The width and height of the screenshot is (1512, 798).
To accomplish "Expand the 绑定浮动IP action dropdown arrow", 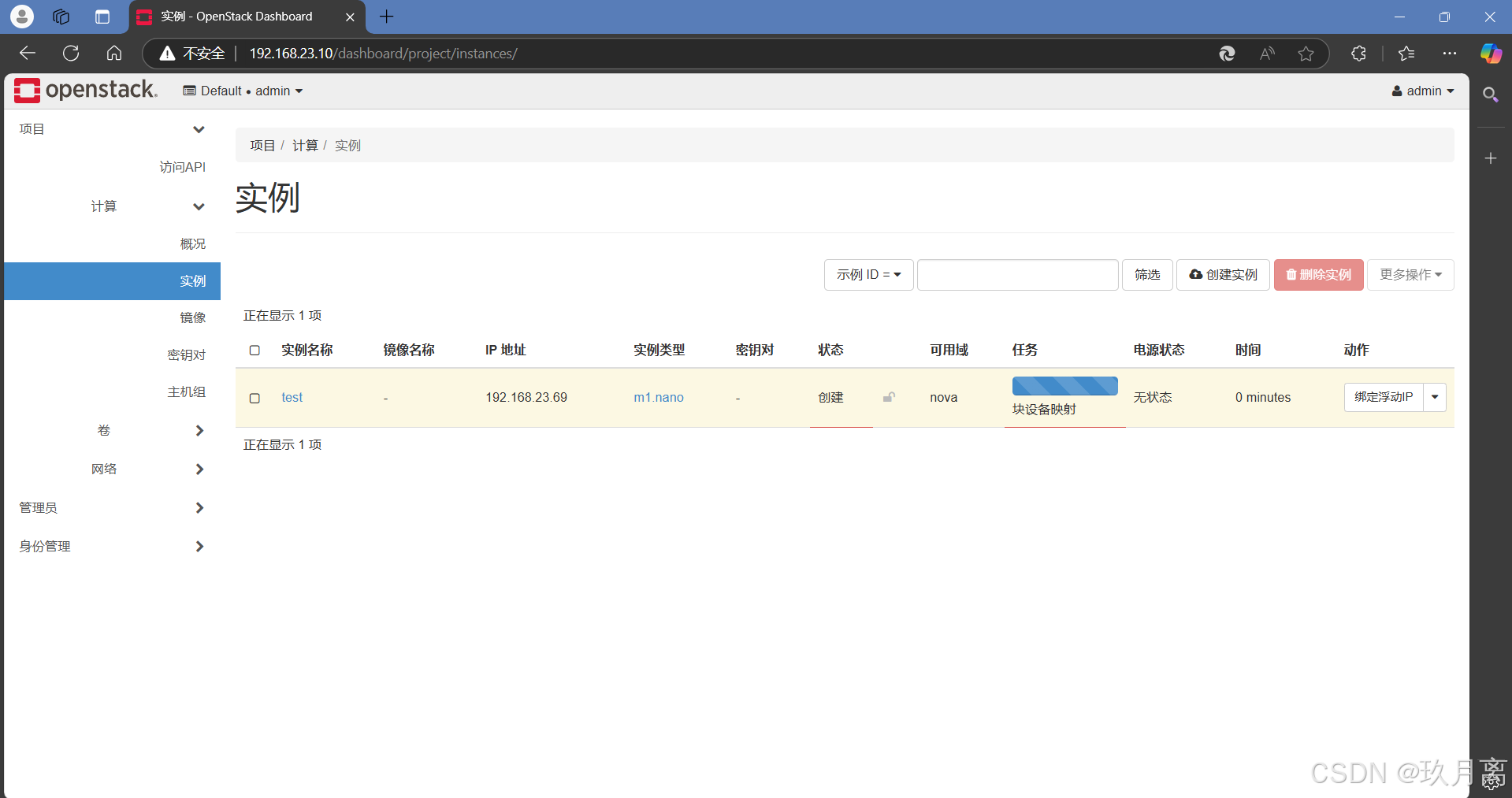I will [x=1436, y=397].
